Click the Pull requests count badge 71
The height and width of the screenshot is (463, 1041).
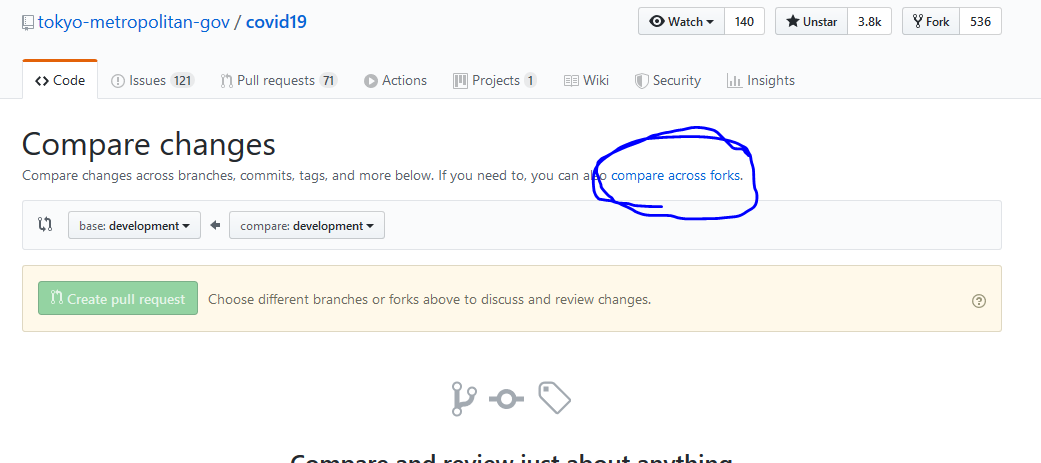(328, 80)
